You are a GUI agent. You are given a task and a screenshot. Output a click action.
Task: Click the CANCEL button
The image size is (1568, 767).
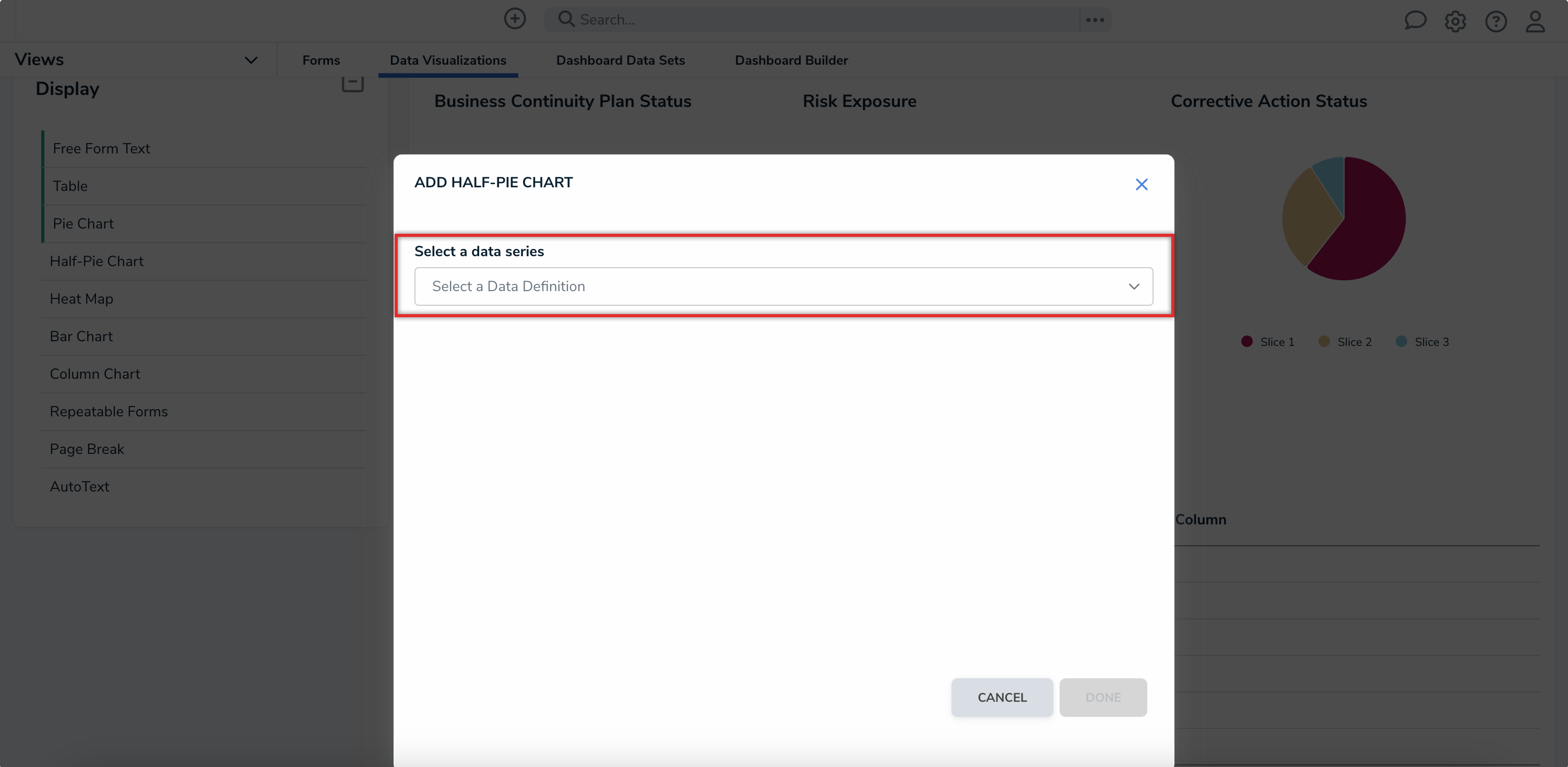[1001, 697]
